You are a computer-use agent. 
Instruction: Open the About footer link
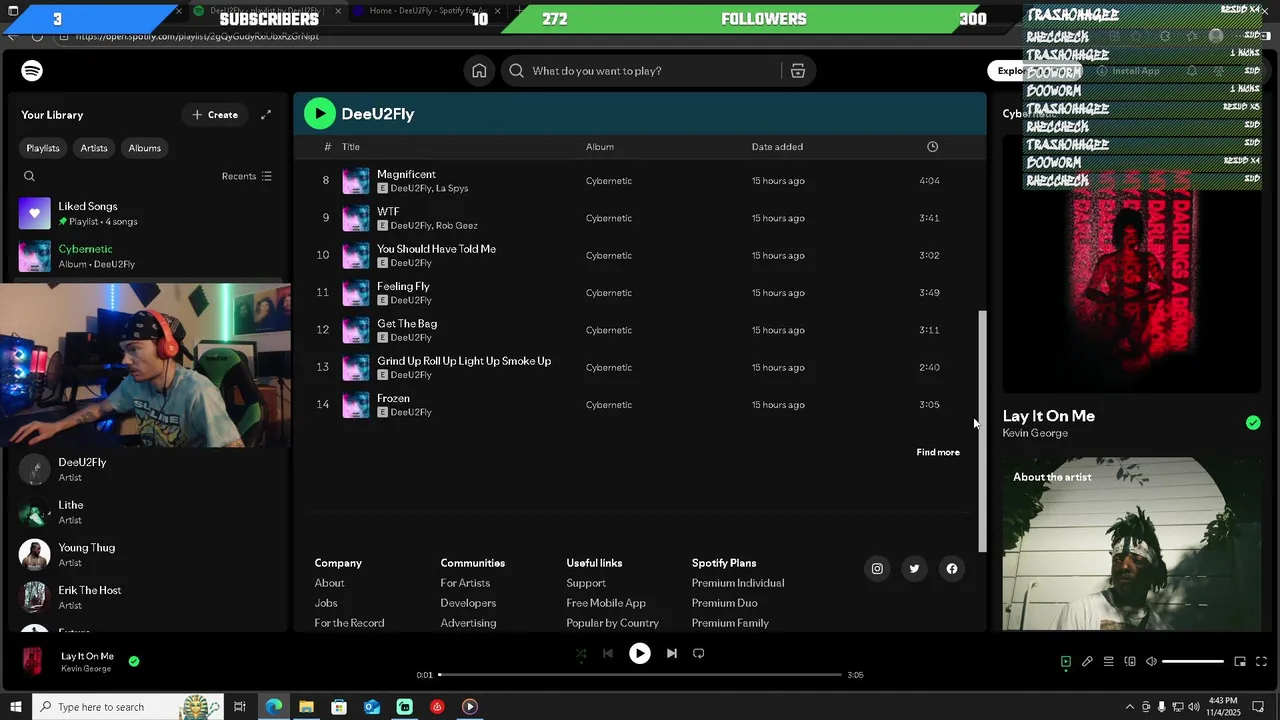(x=329, y=583)
